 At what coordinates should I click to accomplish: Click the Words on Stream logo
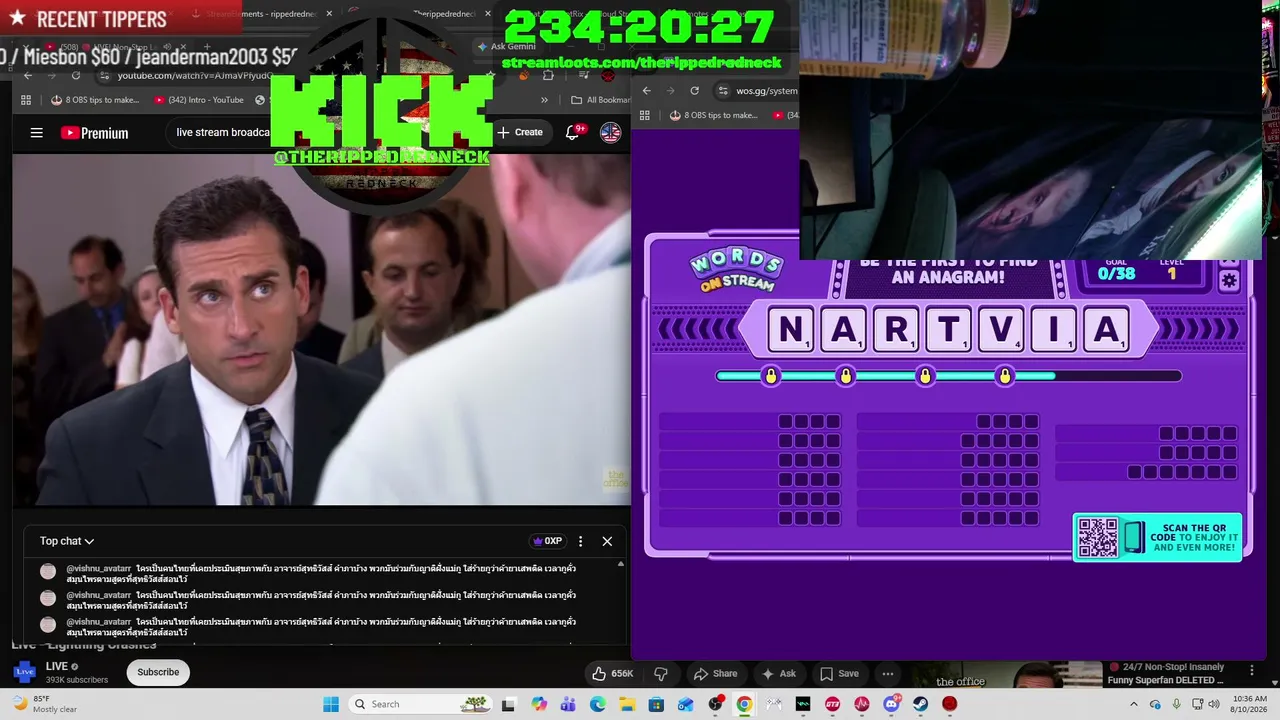point(736,270)
